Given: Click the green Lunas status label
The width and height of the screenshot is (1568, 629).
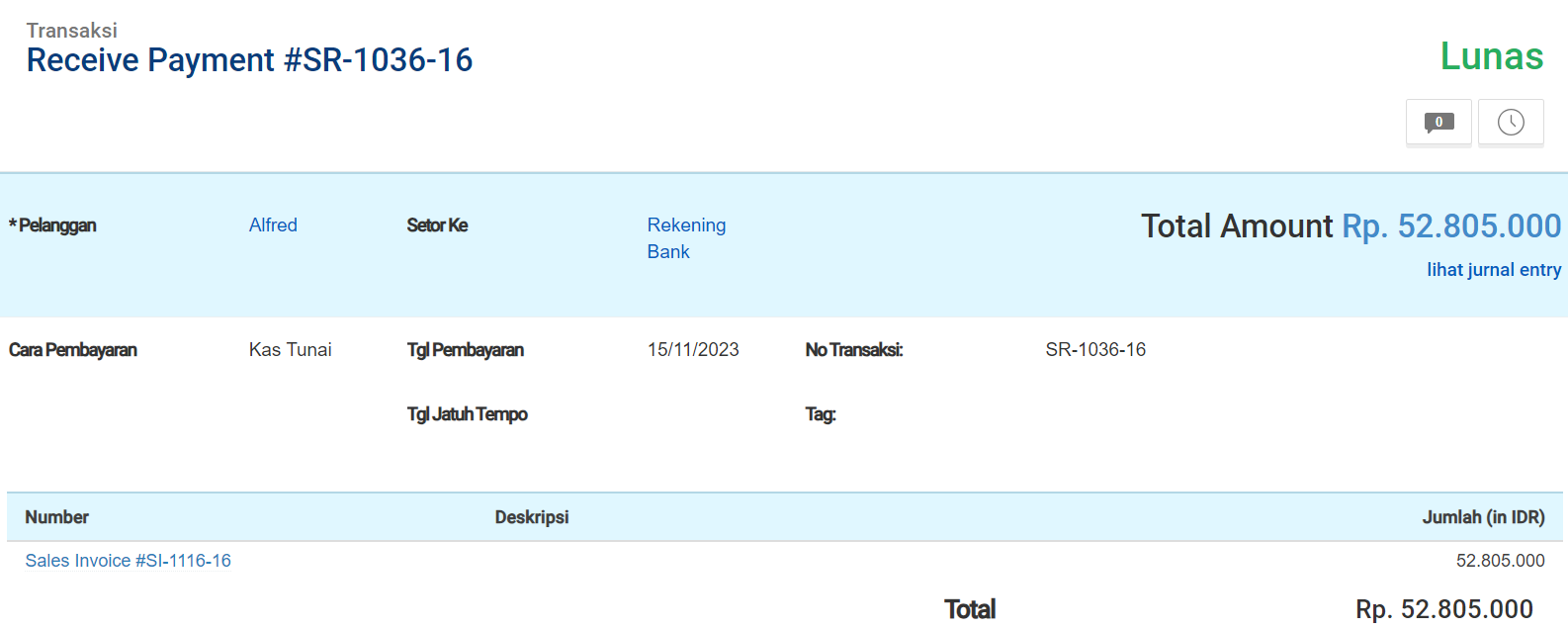Looking at the screenshot, I should point(1491,56).
